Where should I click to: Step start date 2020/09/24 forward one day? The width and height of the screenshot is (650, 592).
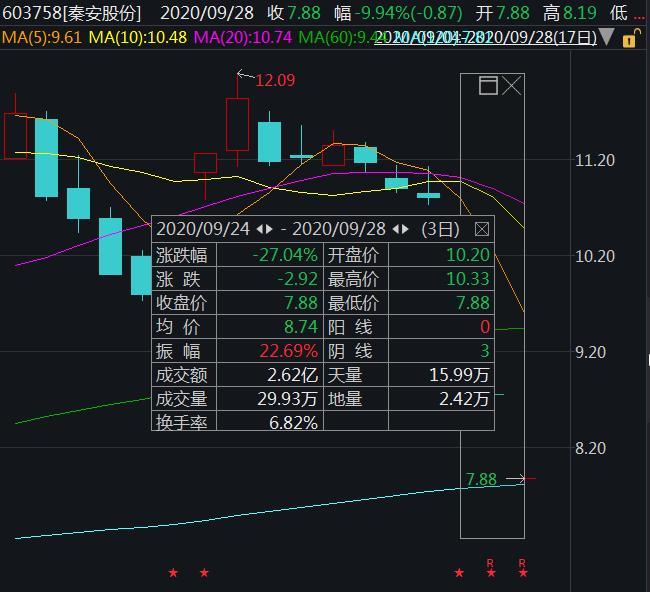click(269, 229)
